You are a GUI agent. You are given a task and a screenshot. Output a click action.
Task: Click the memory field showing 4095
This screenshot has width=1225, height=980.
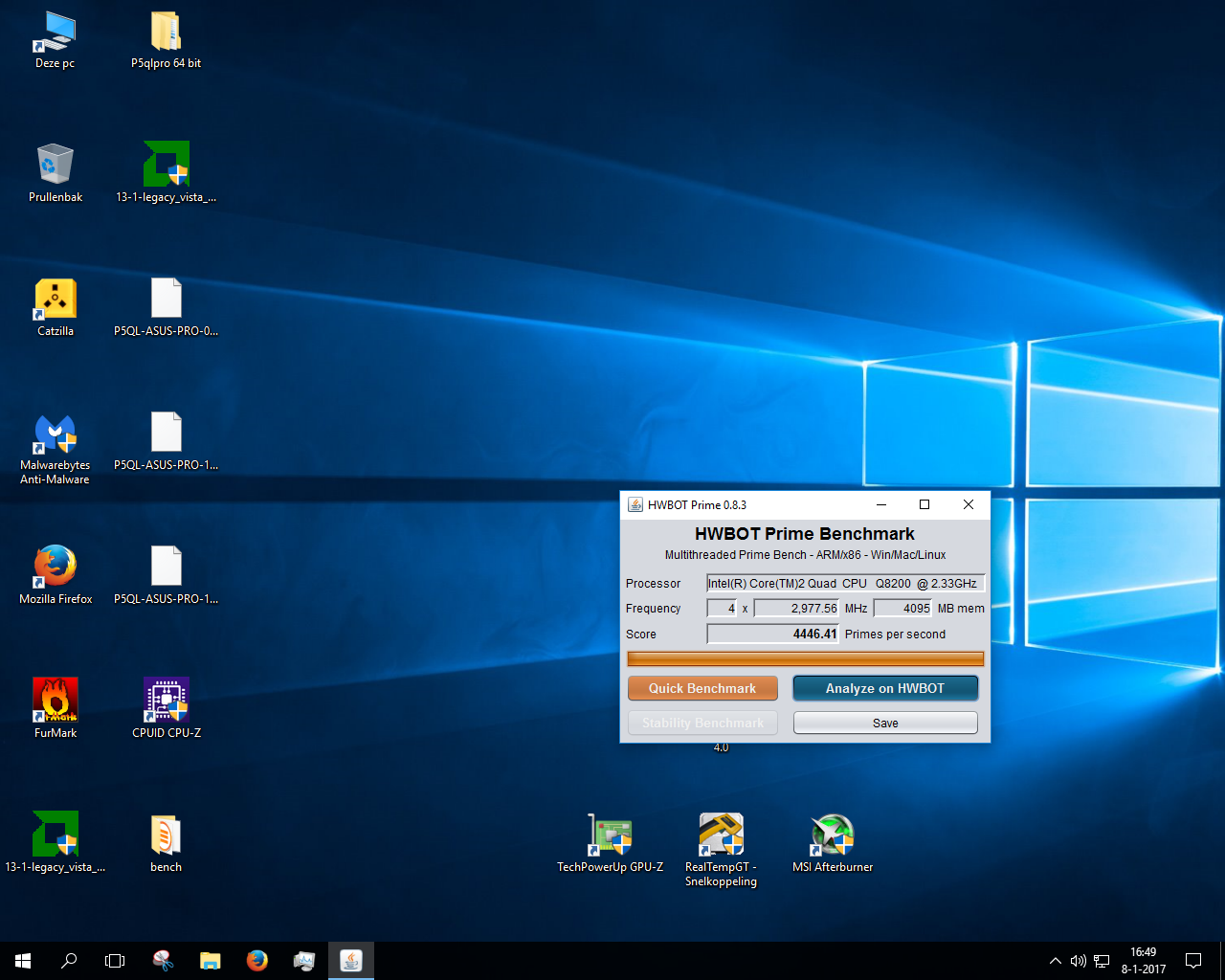(902, 608)
